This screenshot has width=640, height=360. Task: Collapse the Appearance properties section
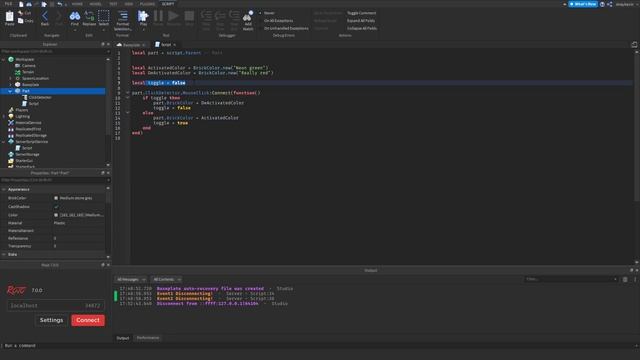(4, 189)
